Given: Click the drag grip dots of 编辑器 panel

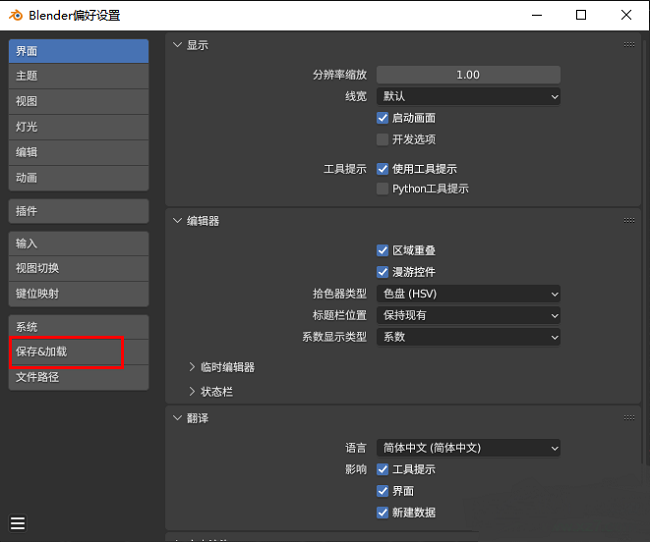Looking at the screenshot, I should coord(629,220).
